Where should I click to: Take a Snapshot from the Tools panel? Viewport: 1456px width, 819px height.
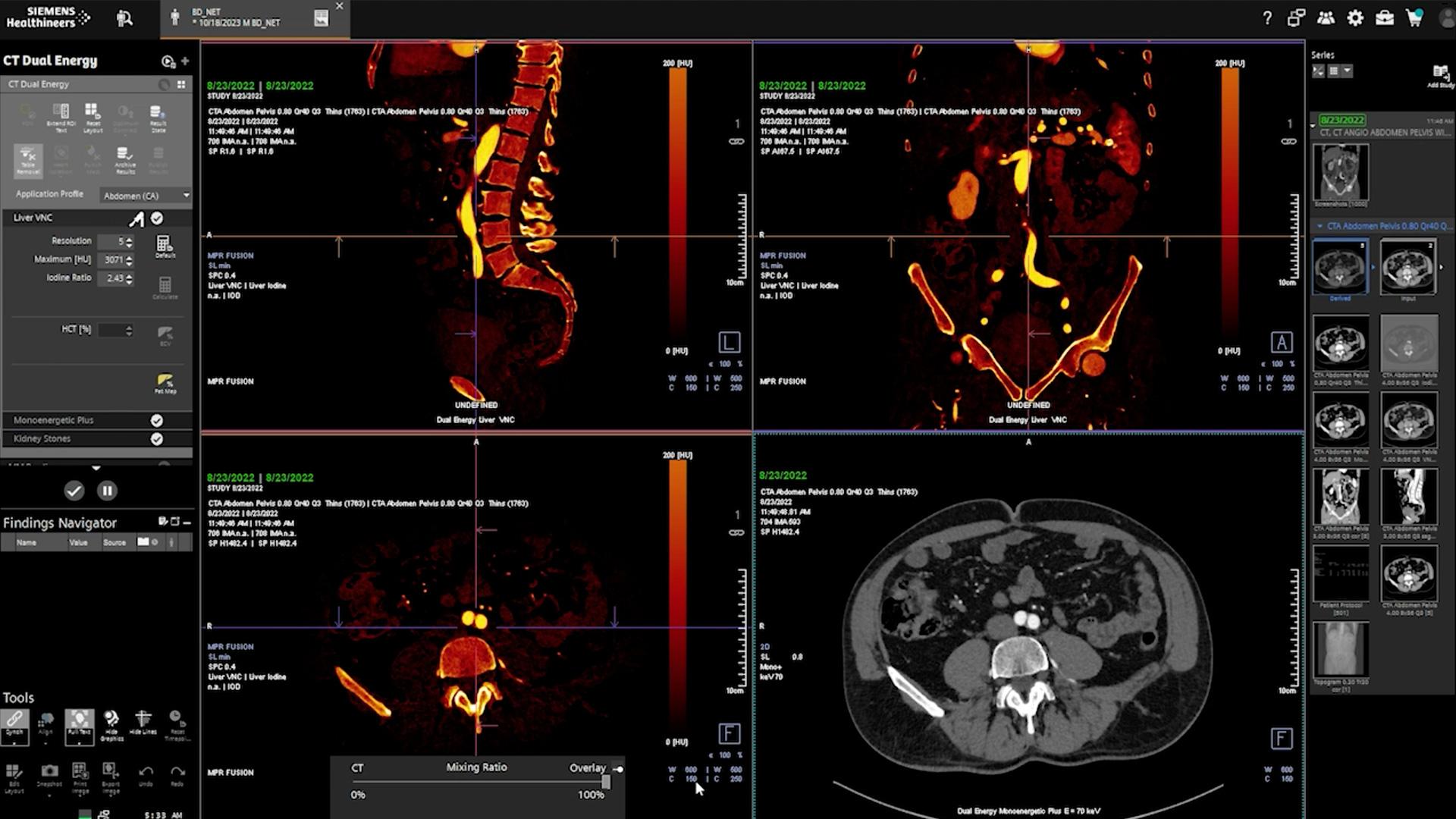49,772
